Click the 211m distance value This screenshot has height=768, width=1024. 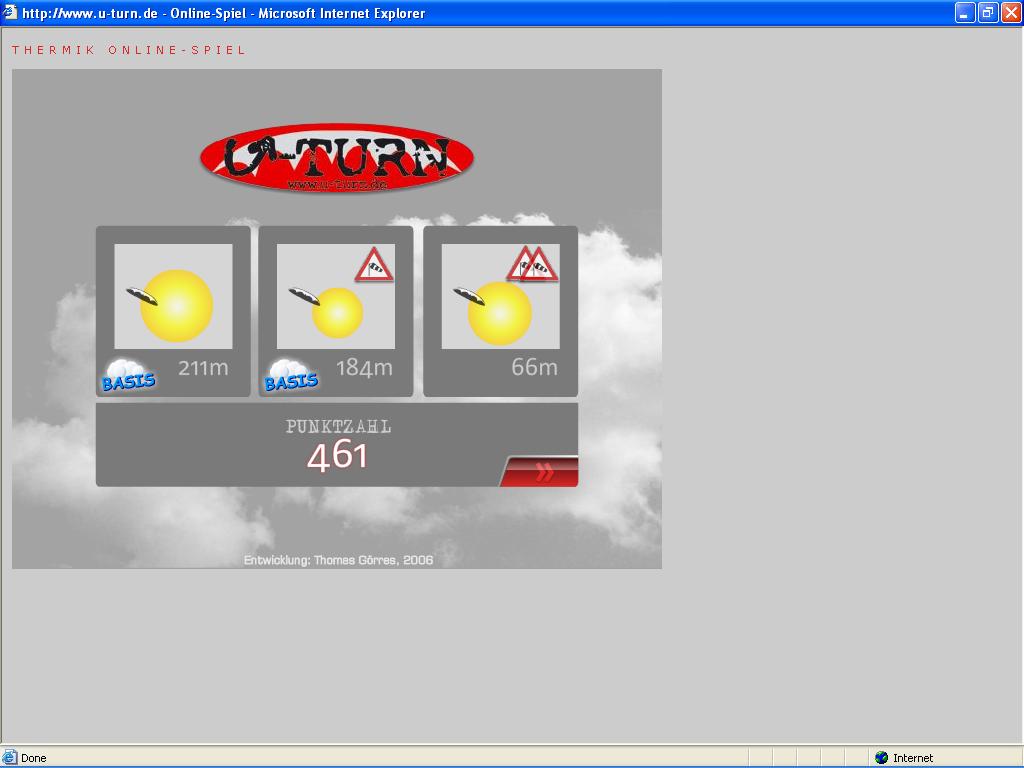[203, 368]
